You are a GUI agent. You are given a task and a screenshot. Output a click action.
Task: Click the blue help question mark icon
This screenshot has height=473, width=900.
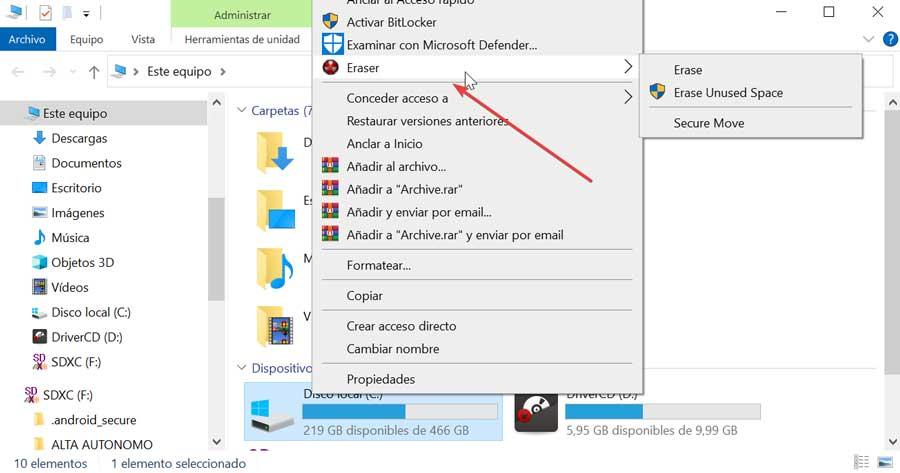coord(890,39)
